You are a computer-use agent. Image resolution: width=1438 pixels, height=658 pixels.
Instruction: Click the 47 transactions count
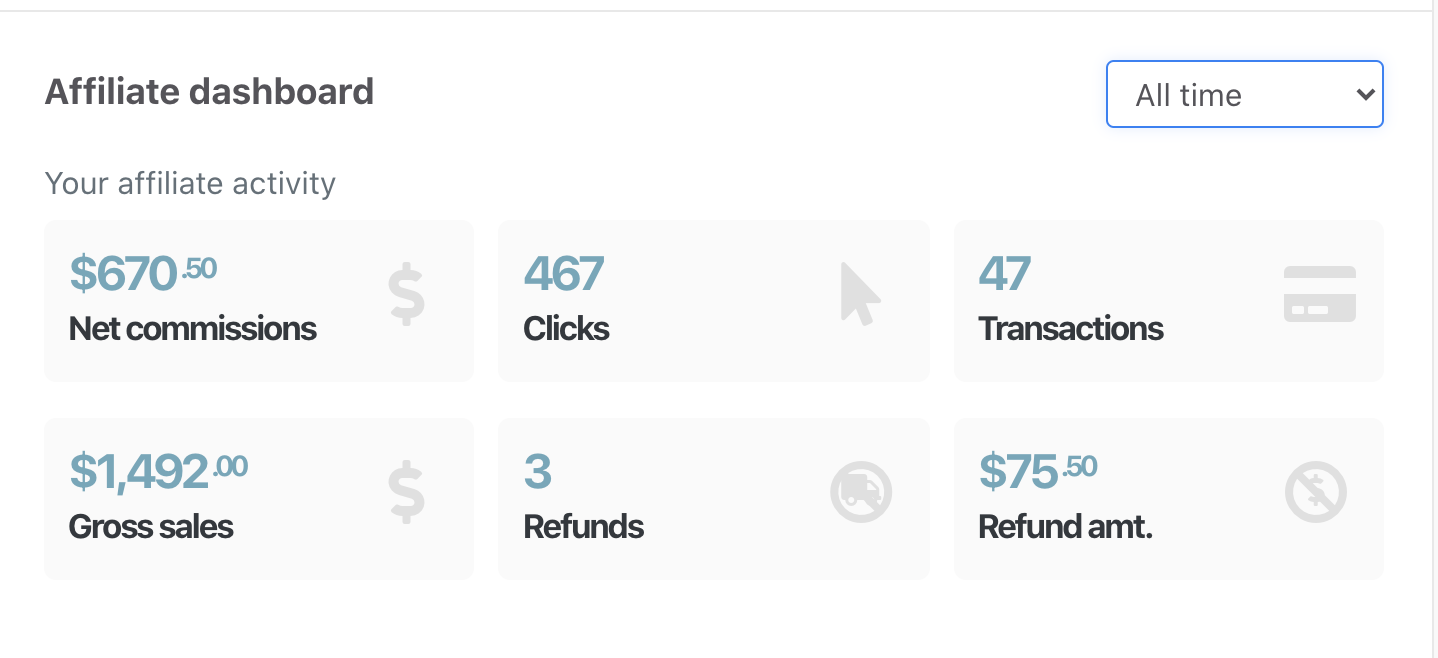1004,273
